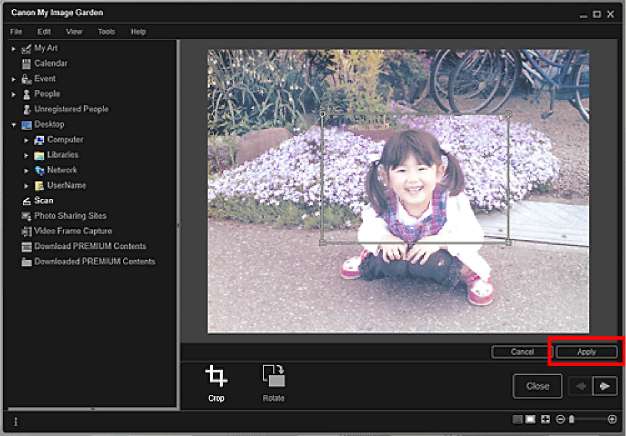Image resolution: width=626 pixels, height=436 pixels.
Task: Open Unregistered People view
Action: pos(70,109)
